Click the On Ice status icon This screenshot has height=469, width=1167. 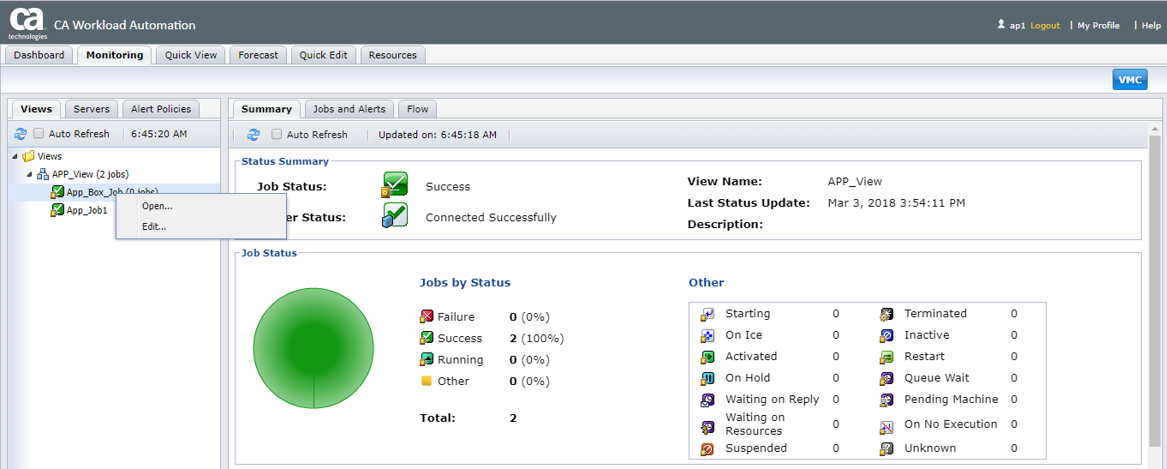pos(708,336)
